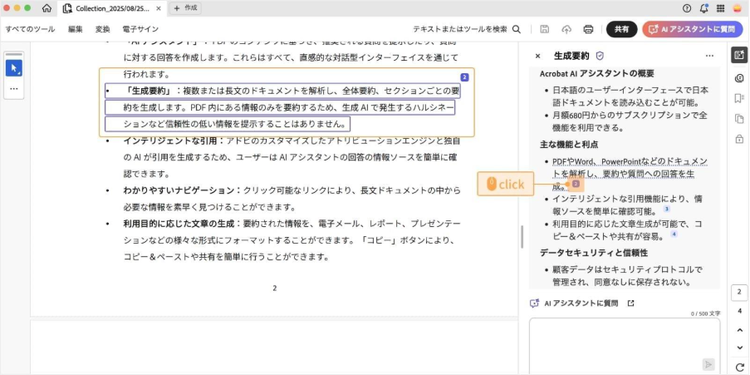The height and width of the screenshot is (375, 750).
Task: Click the + 作成 button
Action: pyautogui.click(x=185, y=8)
